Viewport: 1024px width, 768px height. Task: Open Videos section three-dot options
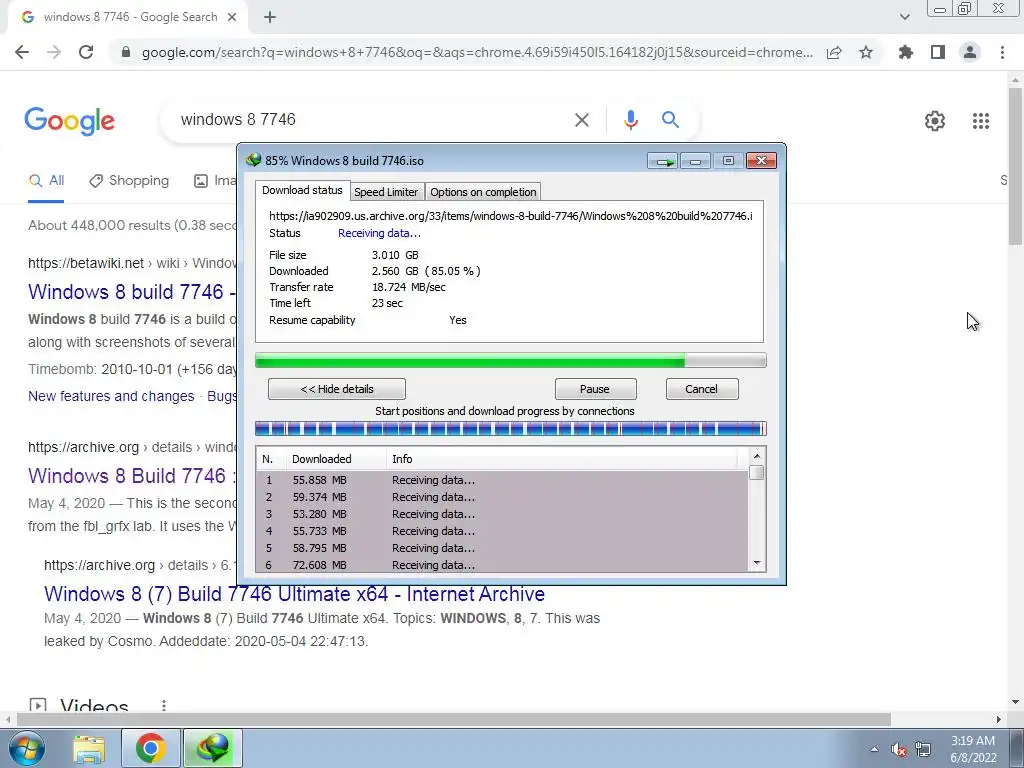point(164,706)
